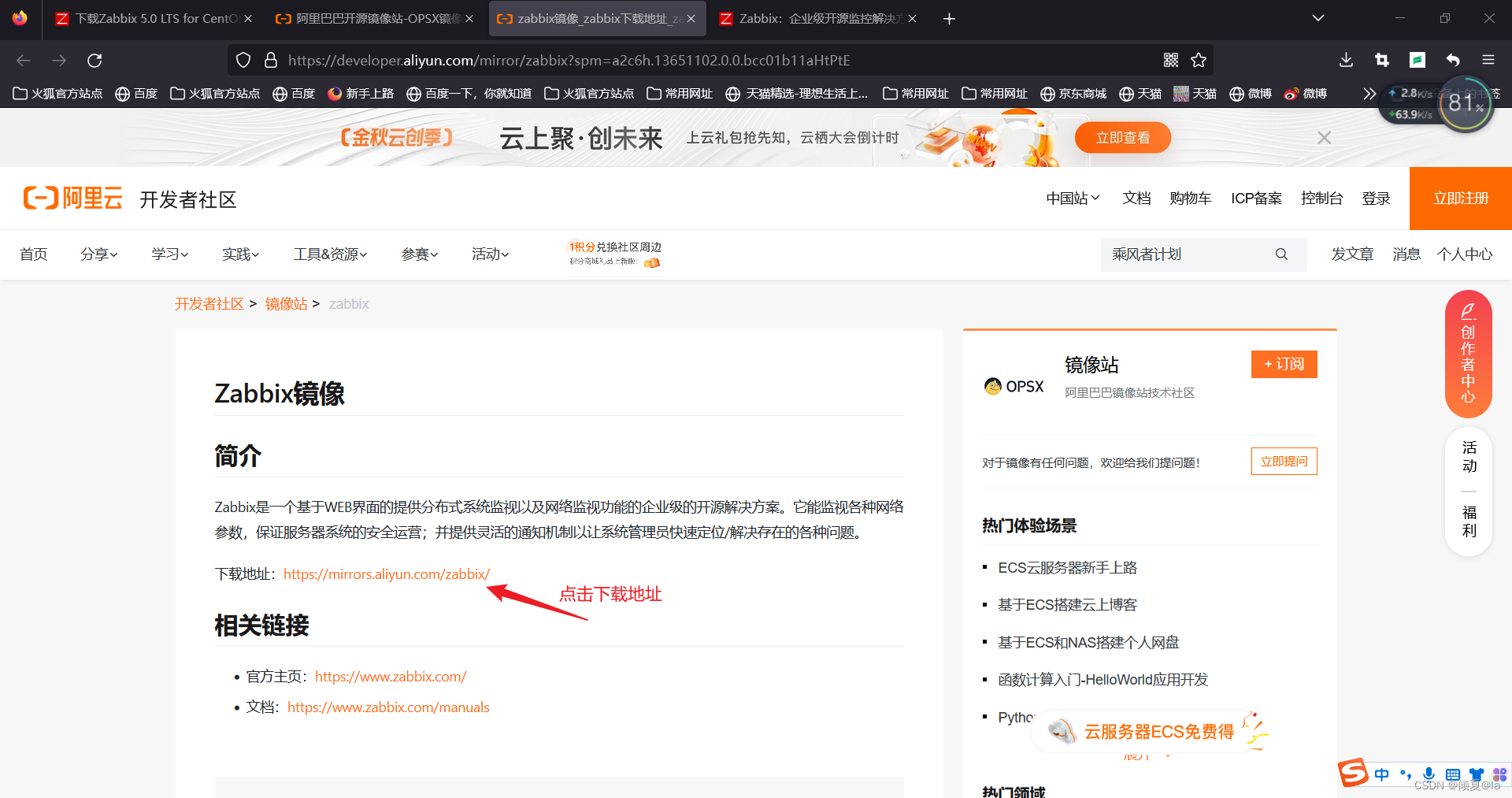Open the 云服务器ECS免费得 promo popup
Viewport: 1512px width, 798px height.
pyautogui.click(x=1150, y=732)
